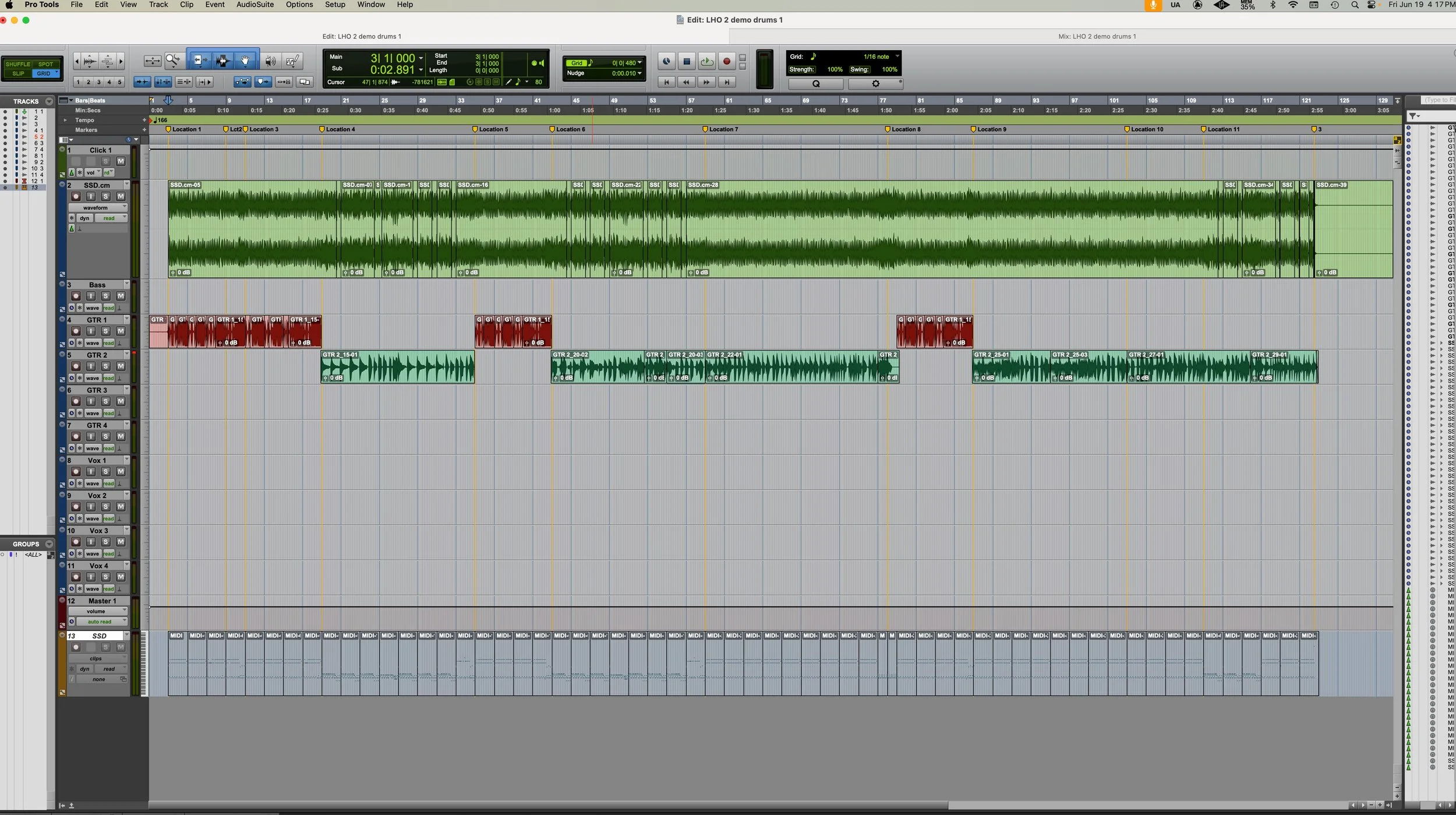The image size is (1456, 815).
Task: Open the Quantize gear settings icon
Action: 875,84
